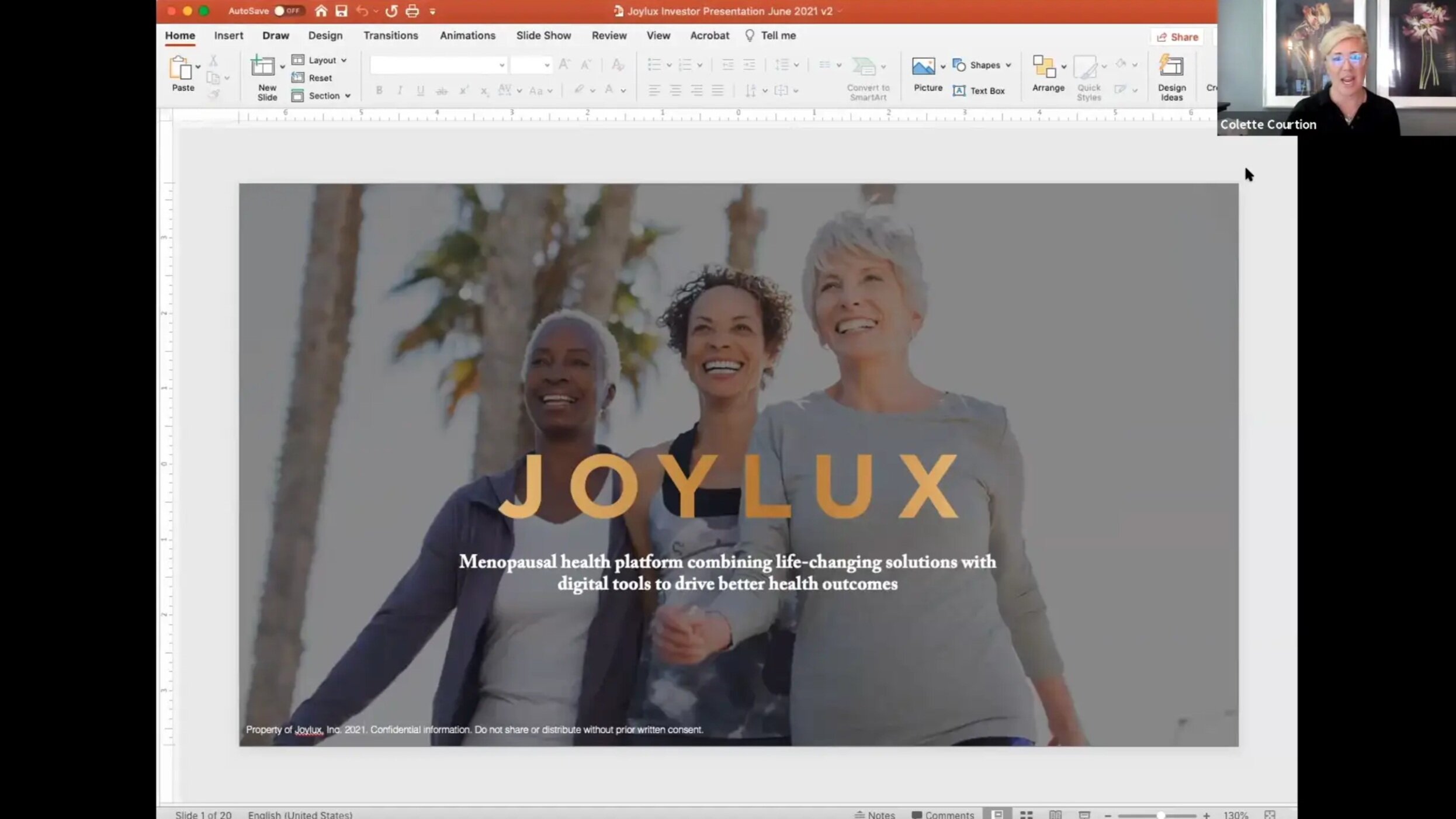Click the Reset button in Slides group
The height and width of the screenshot is (819, 1456).
(x=316, y=78)
